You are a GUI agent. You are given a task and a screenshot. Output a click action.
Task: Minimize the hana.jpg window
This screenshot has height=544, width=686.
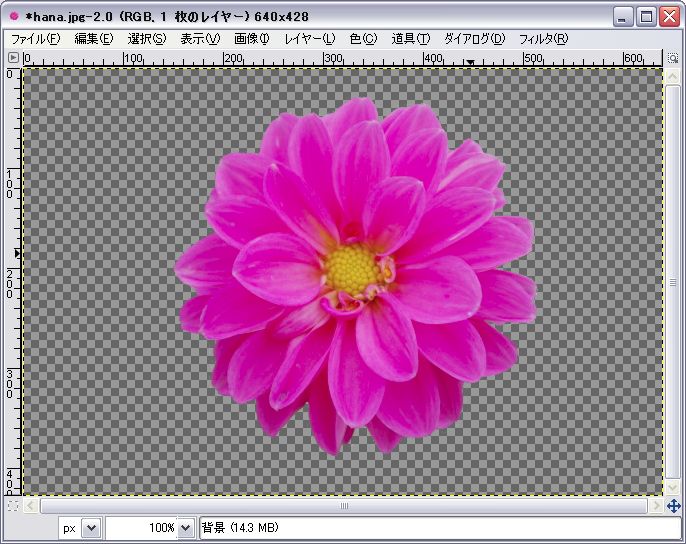(x=623, y=17)
